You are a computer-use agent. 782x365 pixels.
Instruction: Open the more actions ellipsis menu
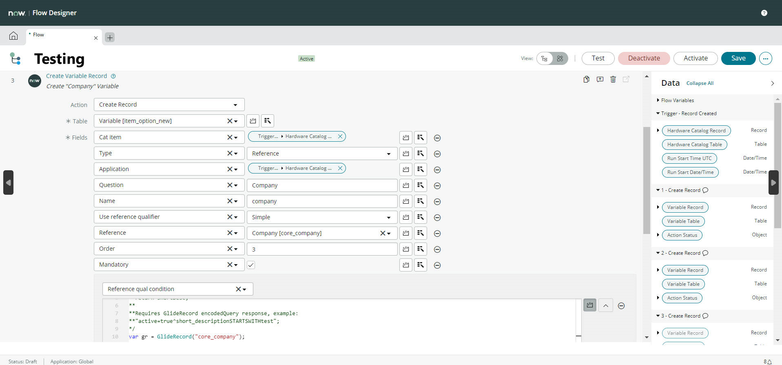tap(766, 58)
